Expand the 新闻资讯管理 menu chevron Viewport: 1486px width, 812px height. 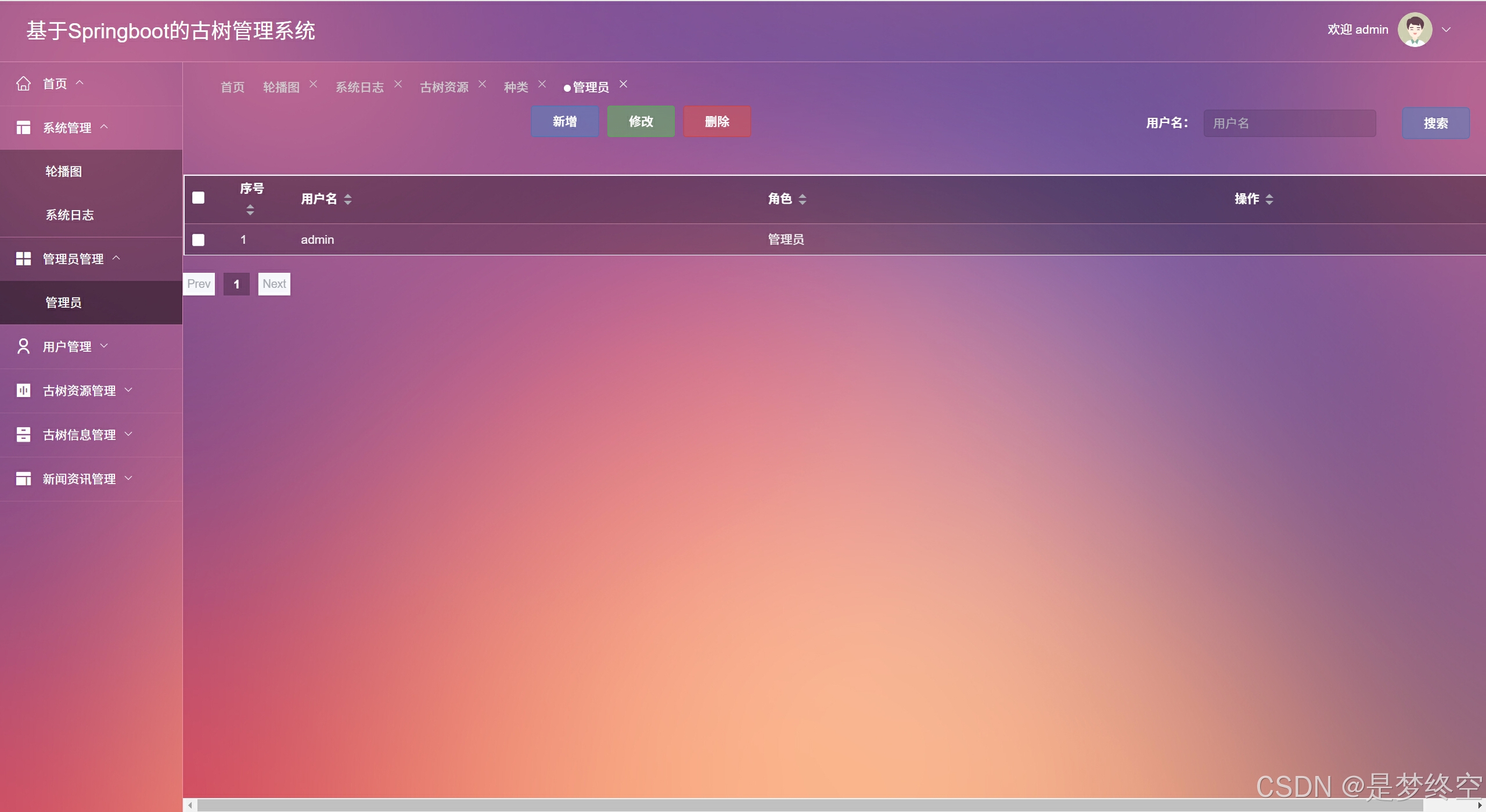tap(129, 478)
